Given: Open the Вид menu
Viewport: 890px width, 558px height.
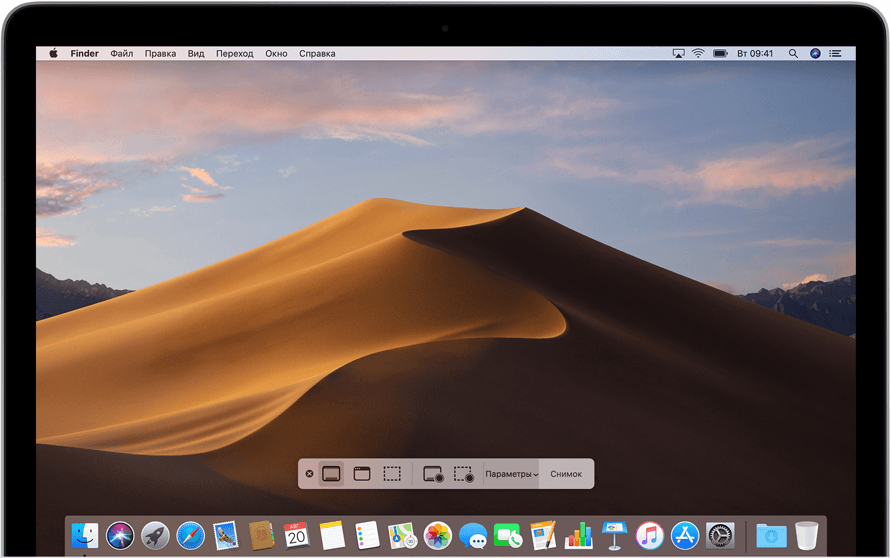Looking at the screenshot, I should pos(196,53).
